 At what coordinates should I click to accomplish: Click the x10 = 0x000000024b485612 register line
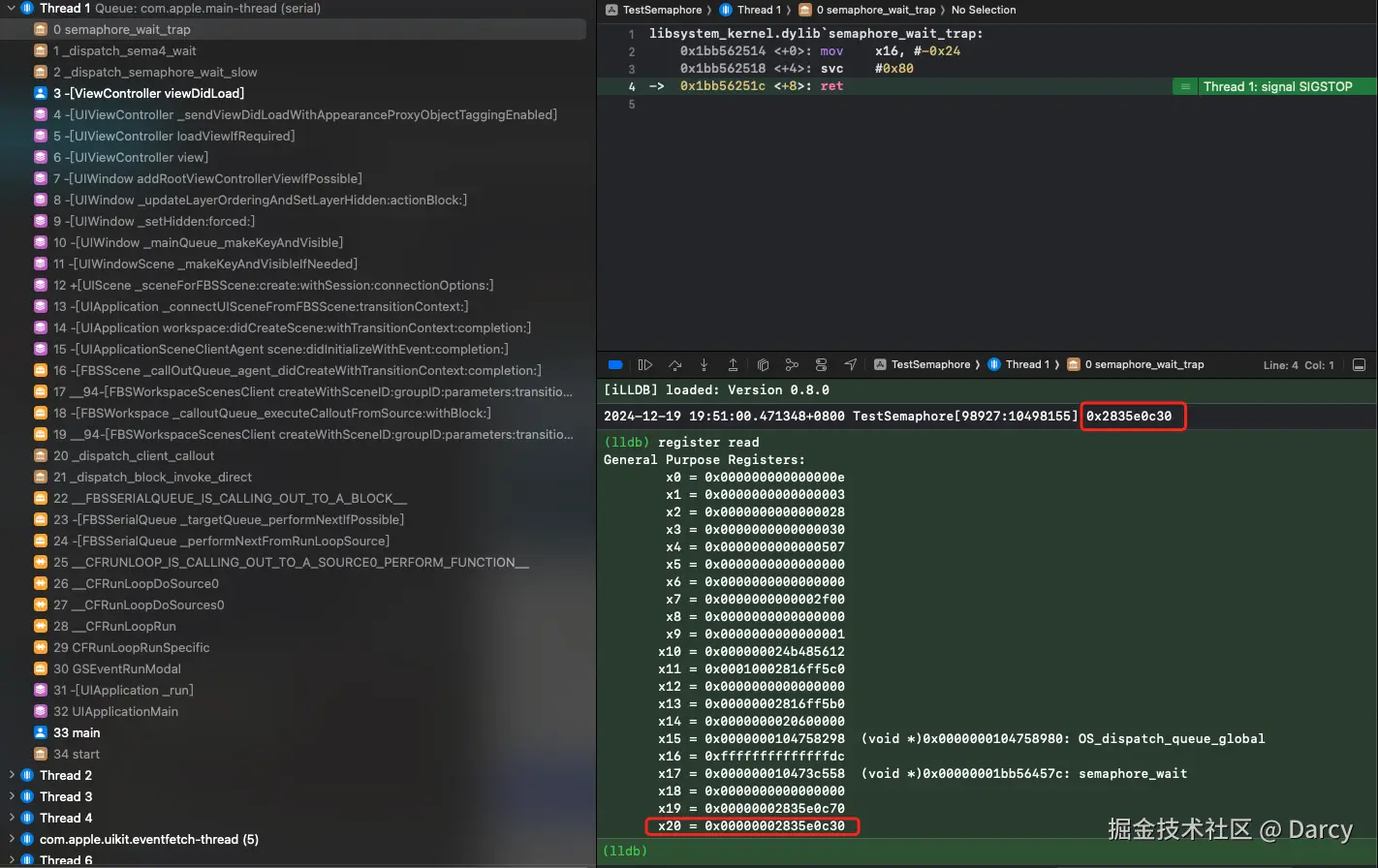751,652
